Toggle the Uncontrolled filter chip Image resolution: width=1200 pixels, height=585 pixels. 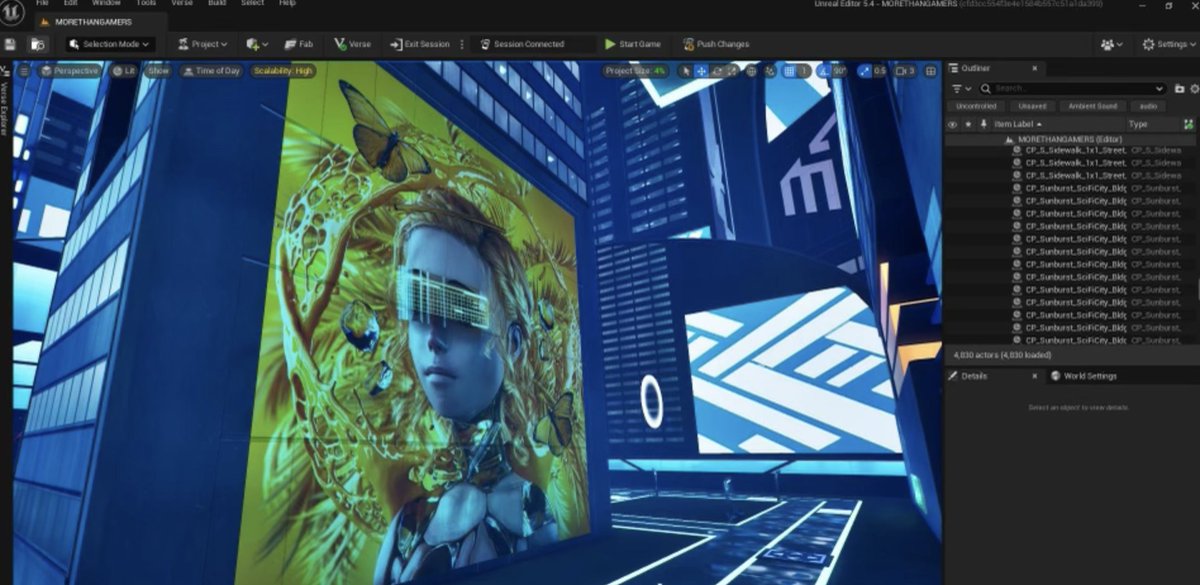coord(976,106)
